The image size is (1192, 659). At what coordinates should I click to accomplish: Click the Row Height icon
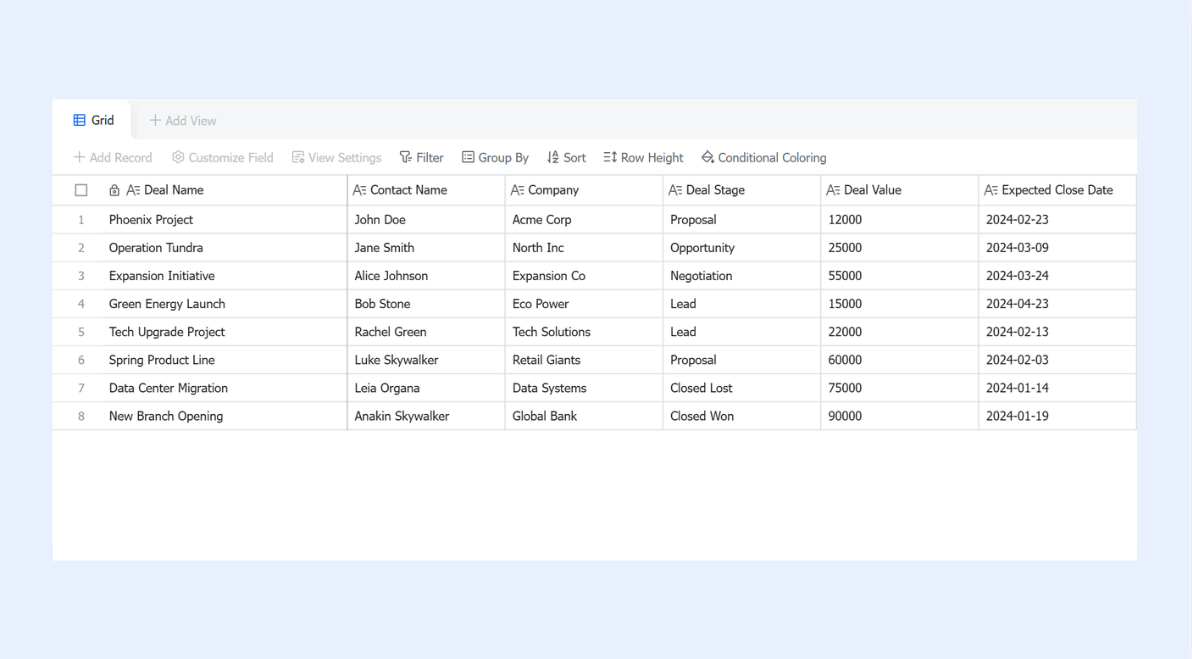[x=610, y=157]
